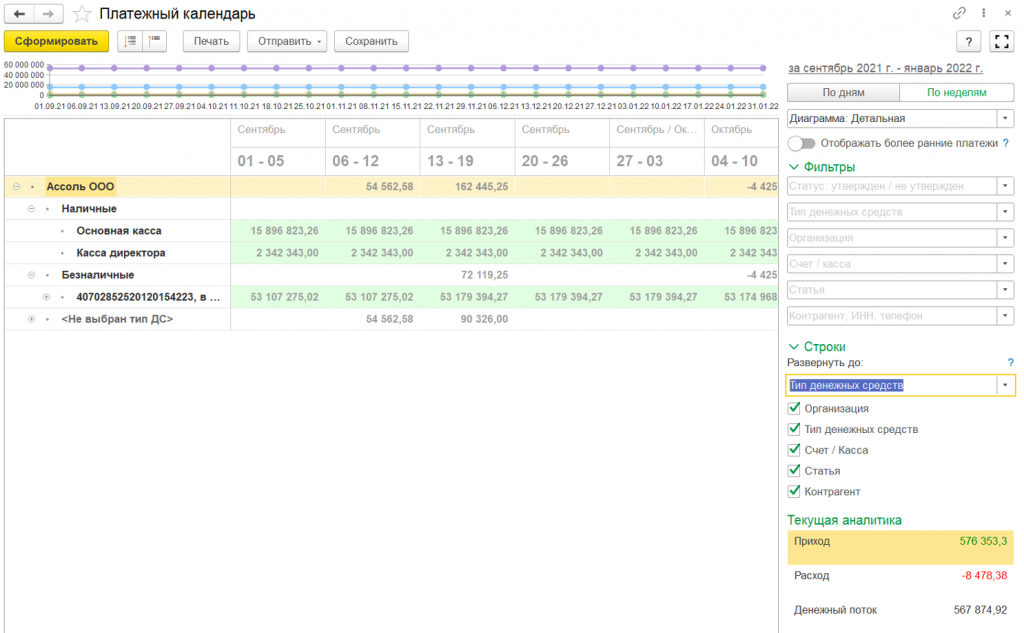Click the blue chart line marker at 01.11.21

pos(341,87)
